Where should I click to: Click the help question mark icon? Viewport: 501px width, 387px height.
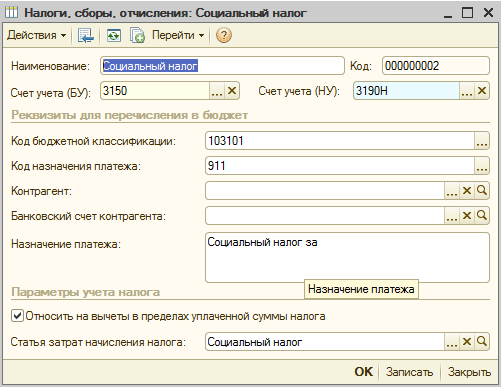click(224, 35)
